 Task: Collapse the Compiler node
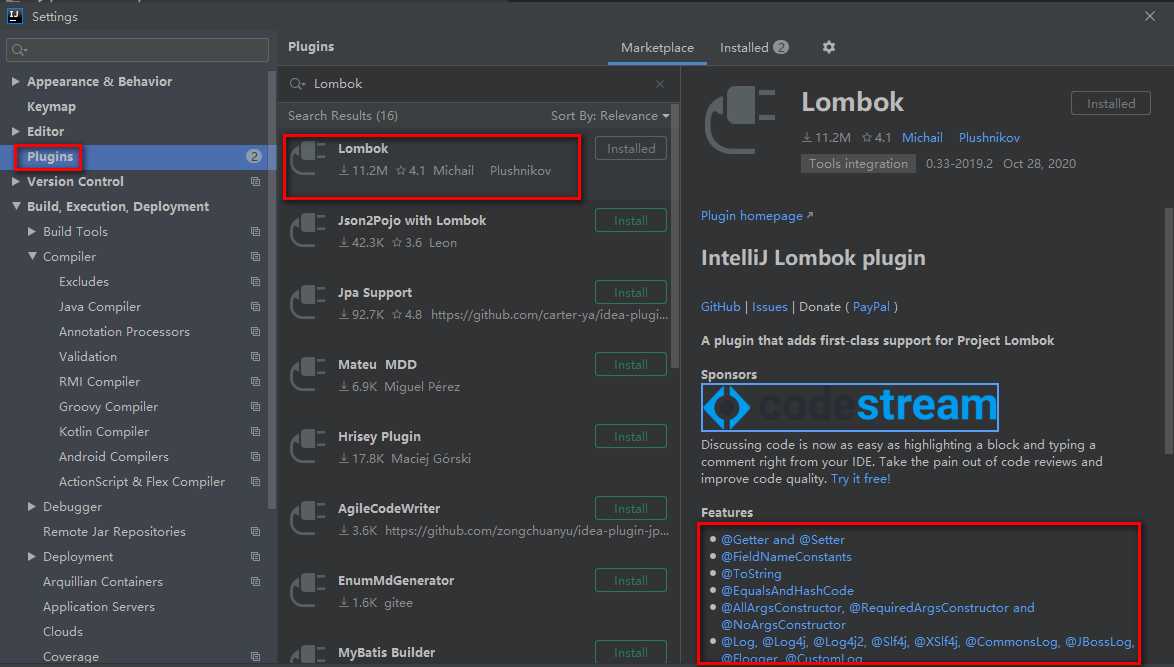point(31,257)
